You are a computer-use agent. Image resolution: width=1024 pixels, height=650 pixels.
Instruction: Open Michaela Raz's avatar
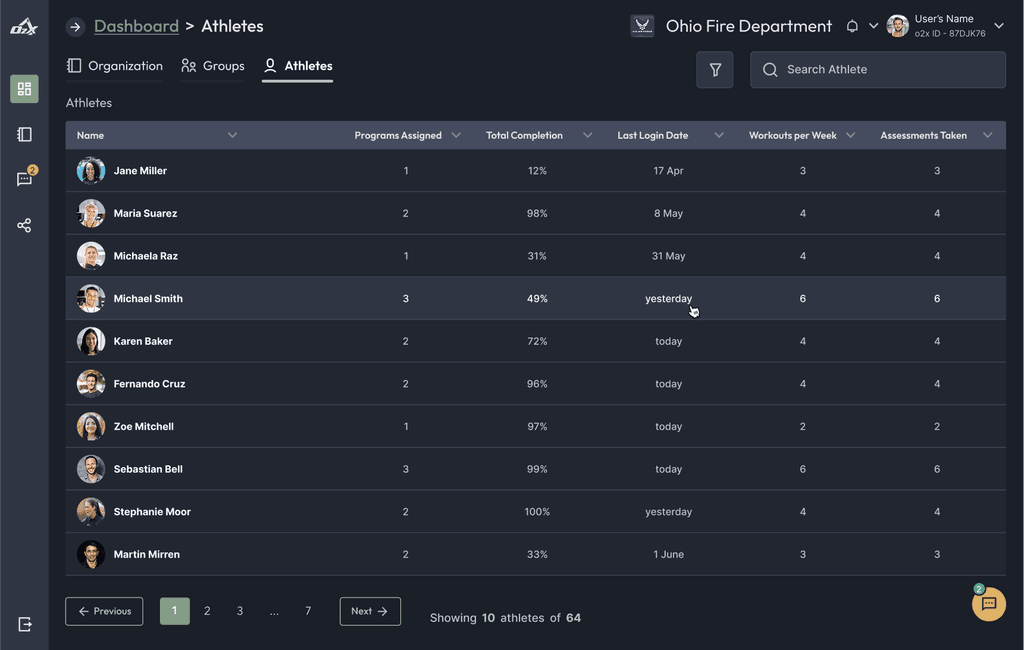(91, 256)
